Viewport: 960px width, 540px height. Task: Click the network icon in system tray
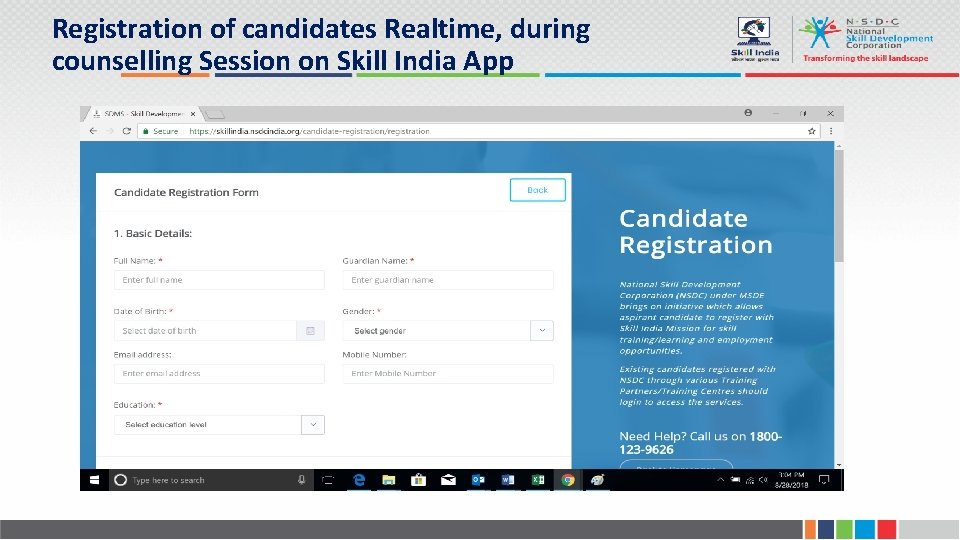point(750,480)
